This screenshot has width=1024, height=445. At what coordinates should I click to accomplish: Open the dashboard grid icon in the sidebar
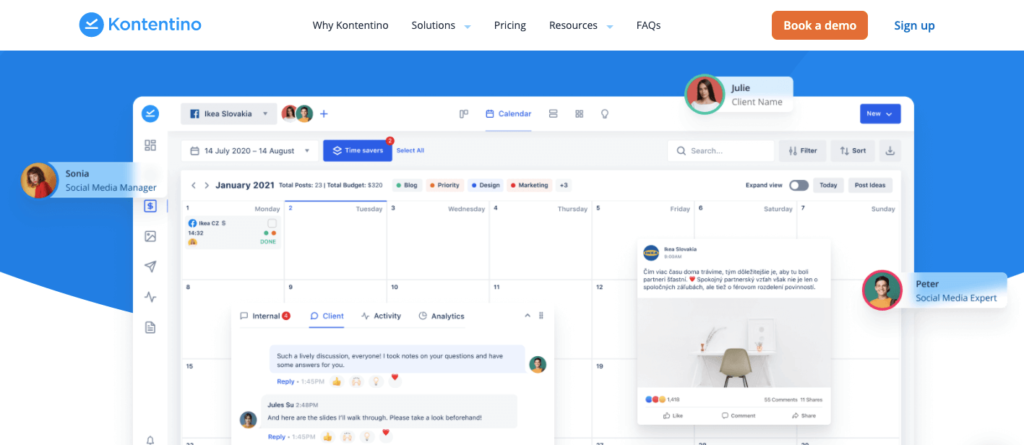point(150,145)
